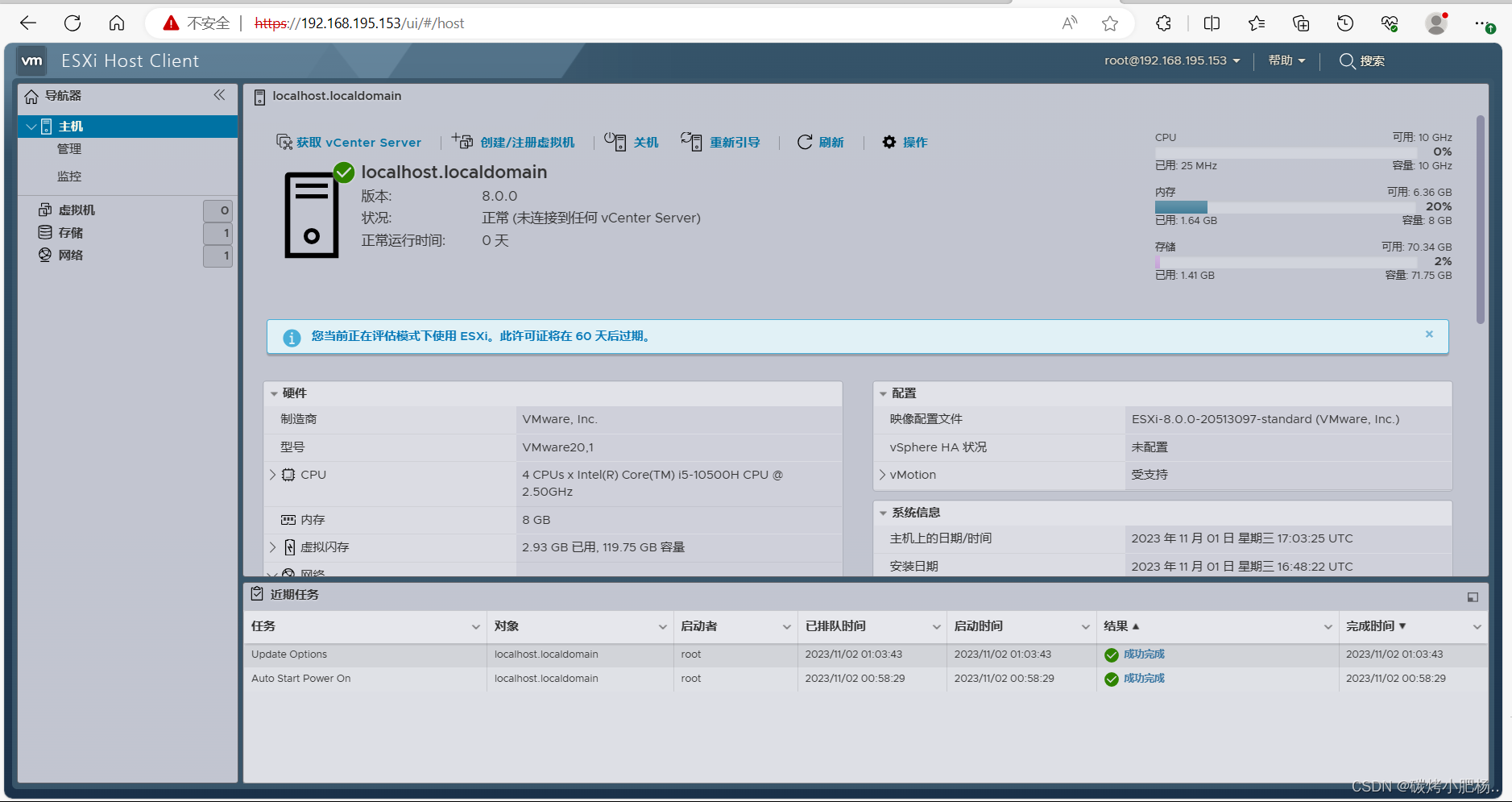
Task: Collapse the 硬件 hardware section
Action: 274,393
